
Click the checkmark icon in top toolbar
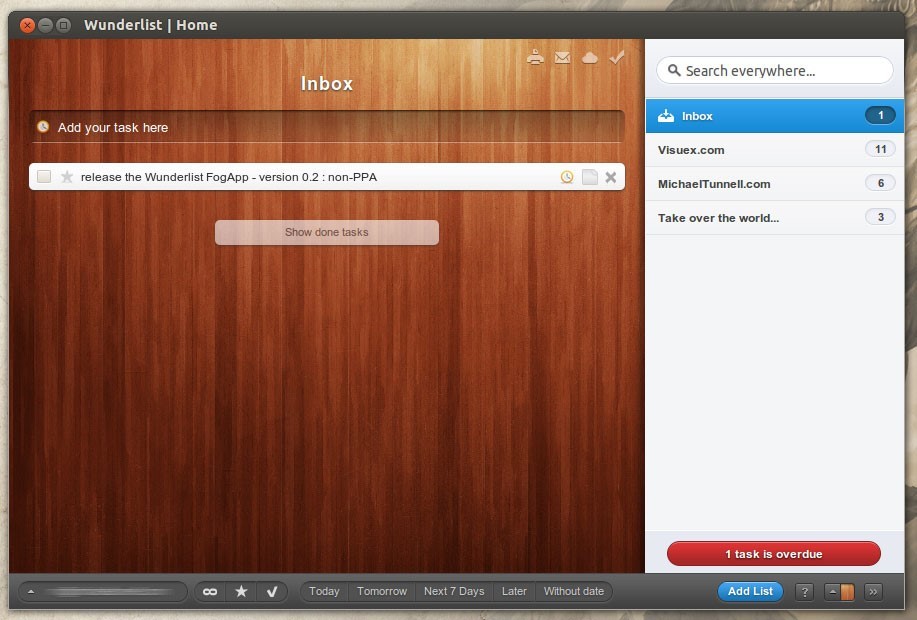(616, 57)
